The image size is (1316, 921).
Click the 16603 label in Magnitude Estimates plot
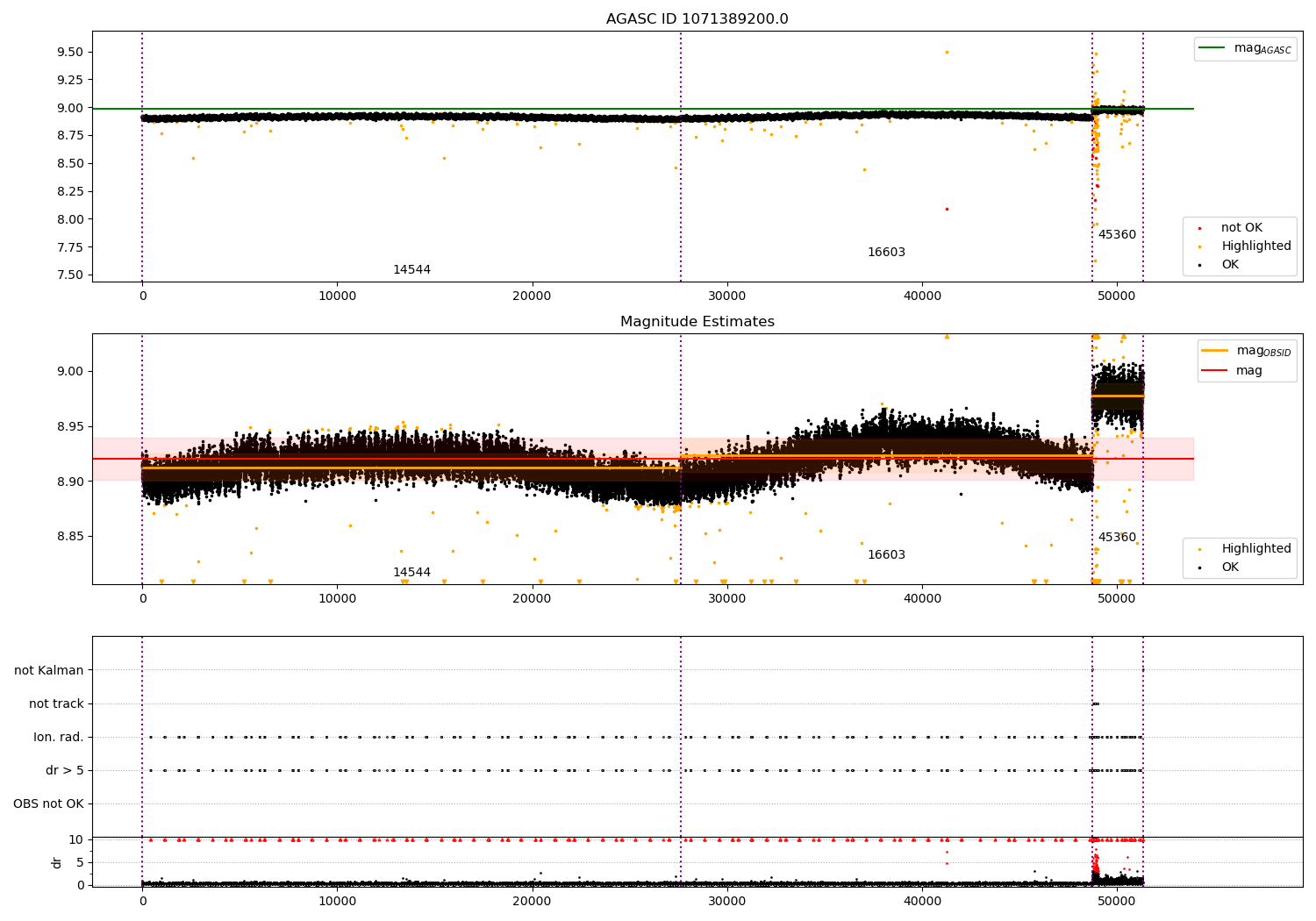pyautogui.click(x=886, y=555)
